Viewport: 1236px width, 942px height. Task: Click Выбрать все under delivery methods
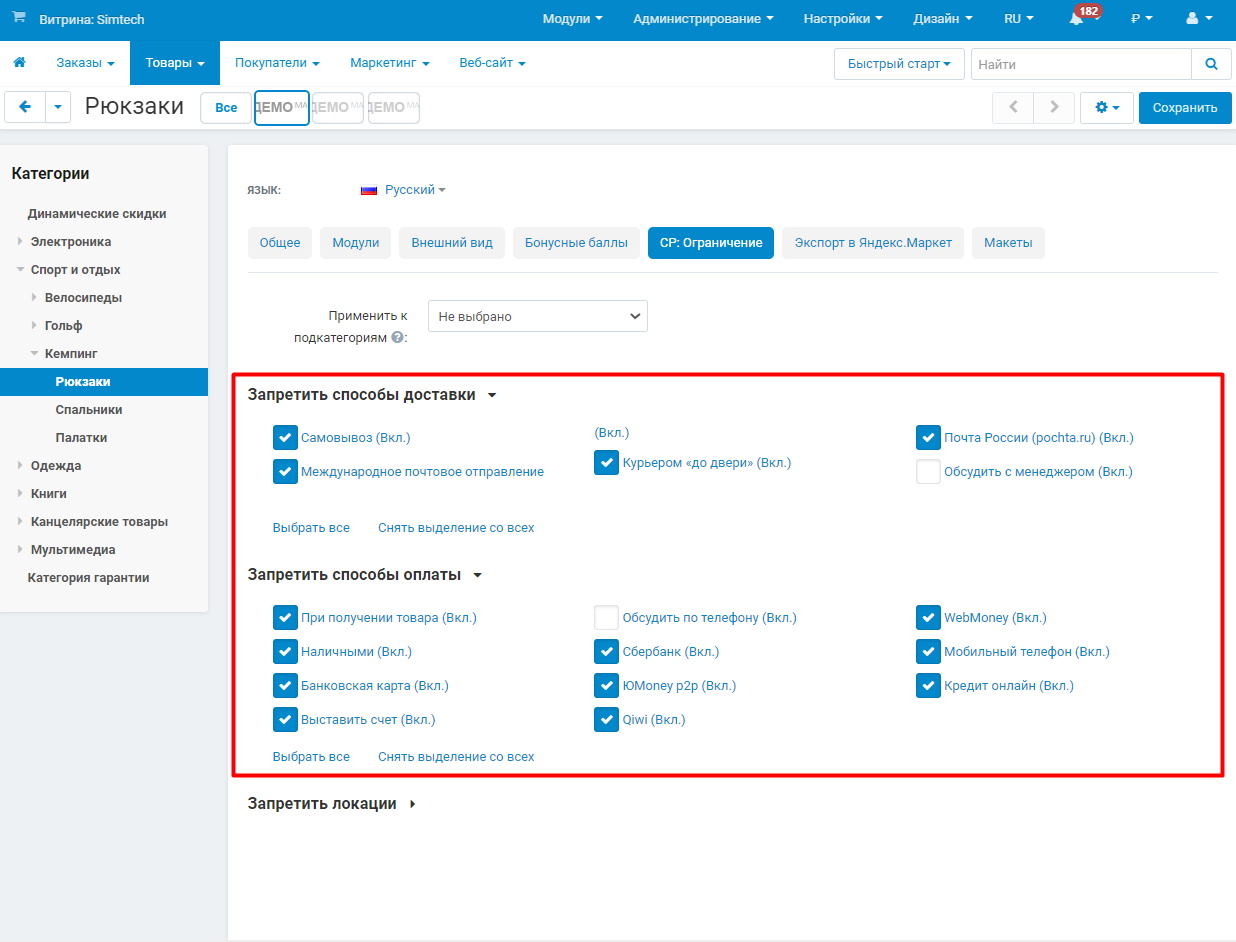(311, 528)
